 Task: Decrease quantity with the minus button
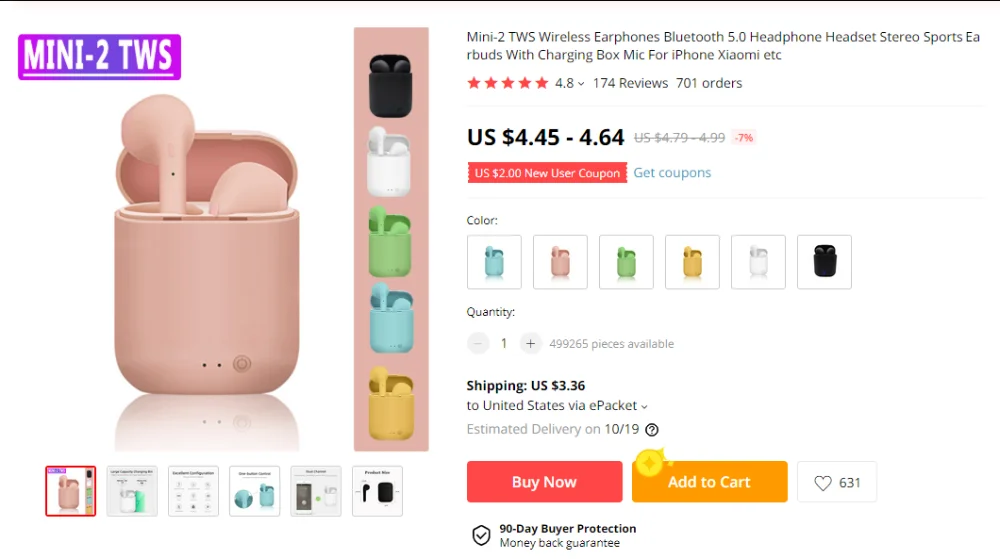478,344
